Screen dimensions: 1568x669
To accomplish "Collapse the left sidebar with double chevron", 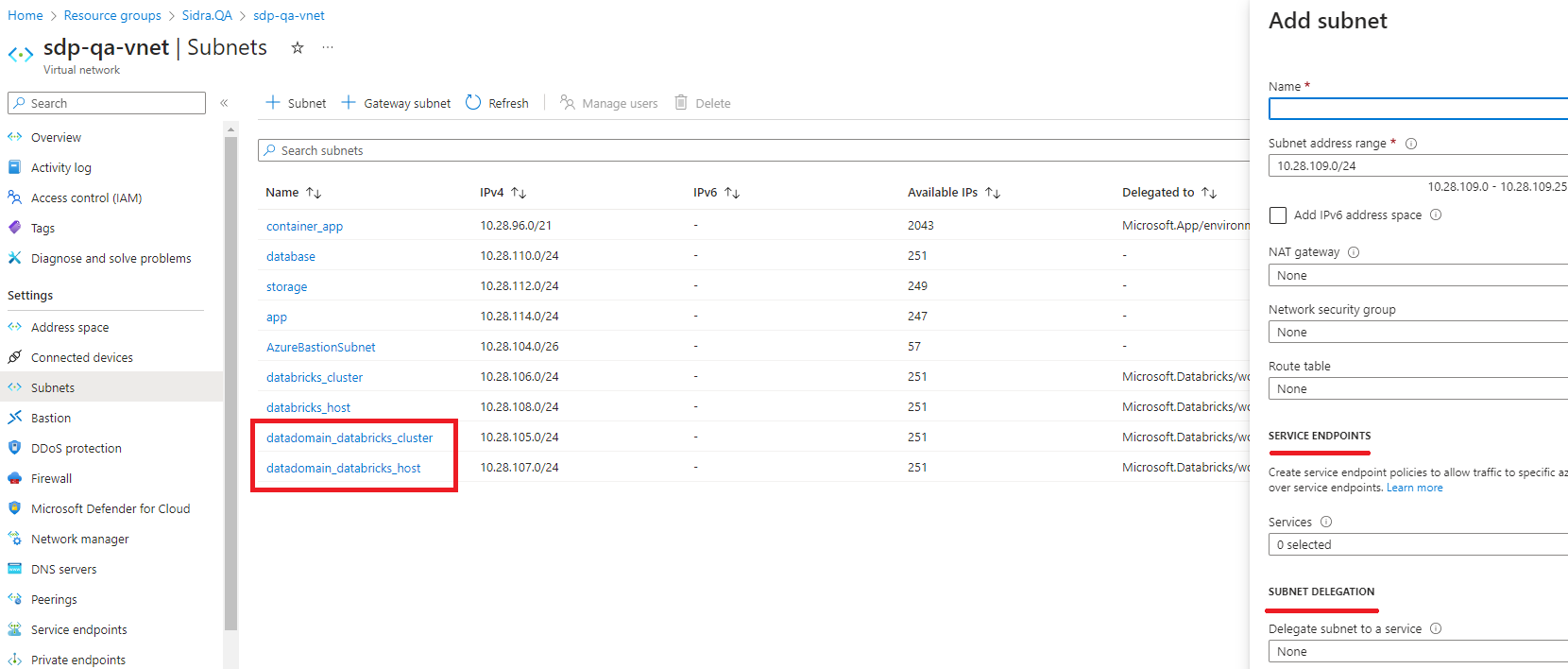I will pyautogui.click(x=224, y=103).
